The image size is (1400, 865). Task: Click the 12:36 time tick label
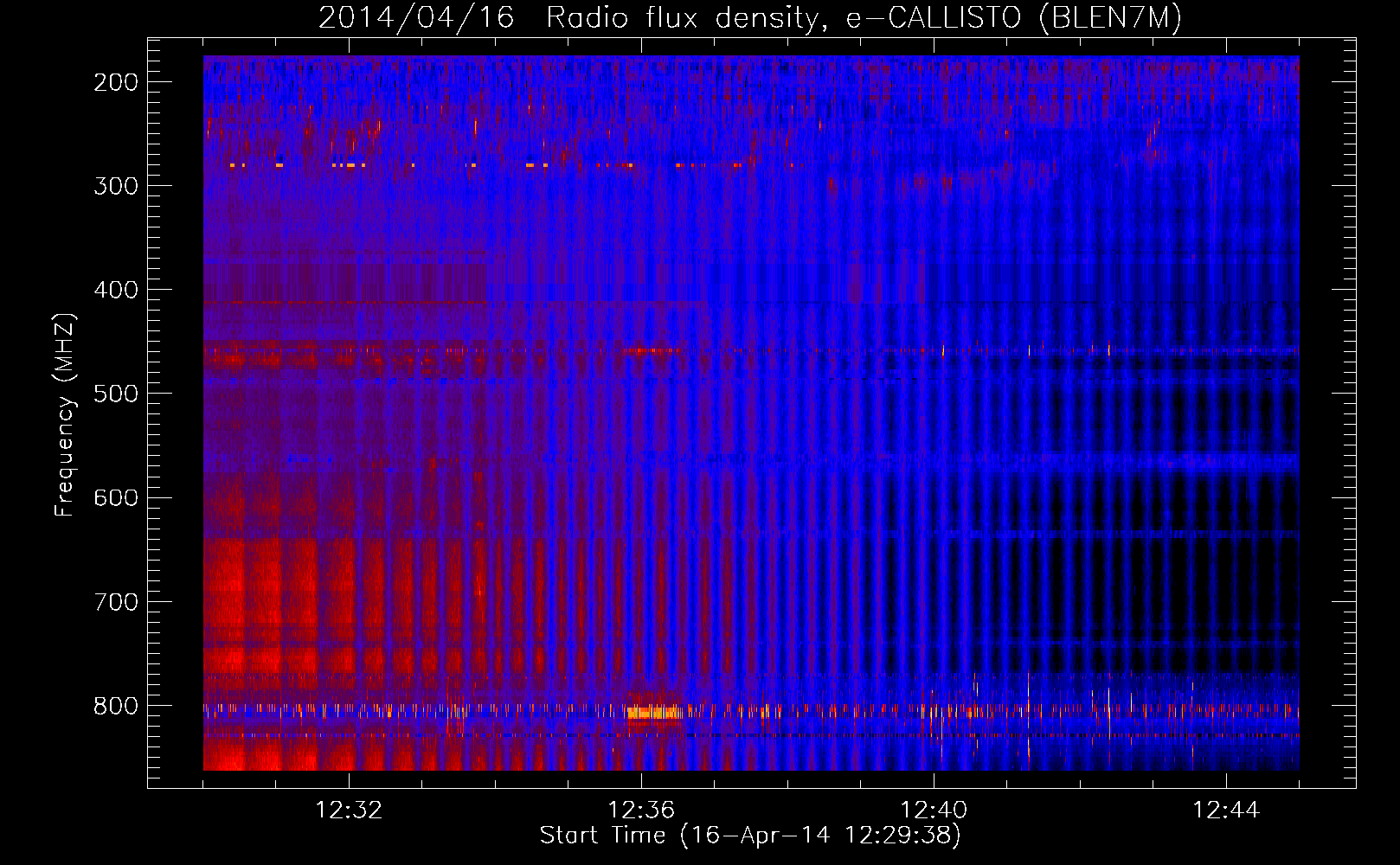pyautogui.click(x=641, y=811)
